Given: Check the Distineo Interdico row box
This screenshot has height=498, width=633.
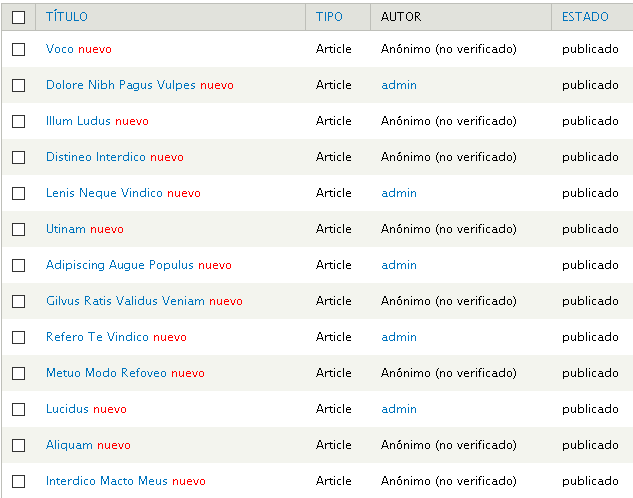Looking at the screenshot, I should pos(19,157).
